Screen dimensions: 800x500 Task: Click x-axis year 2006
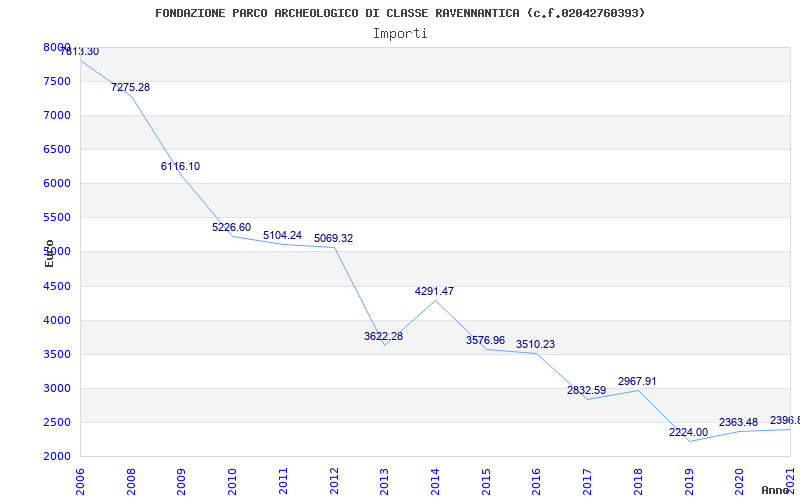coord(81,482)
